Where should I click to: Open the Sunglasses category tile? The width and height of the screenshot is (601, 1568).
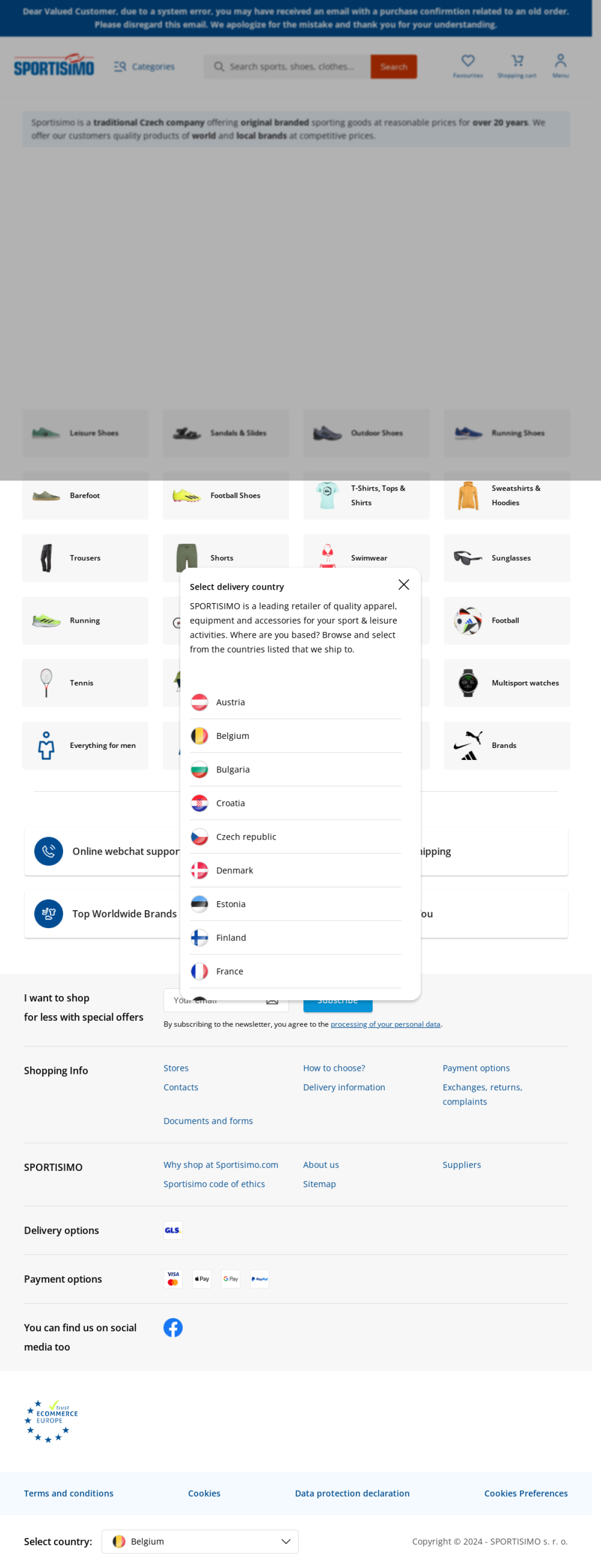click(507, 558)
